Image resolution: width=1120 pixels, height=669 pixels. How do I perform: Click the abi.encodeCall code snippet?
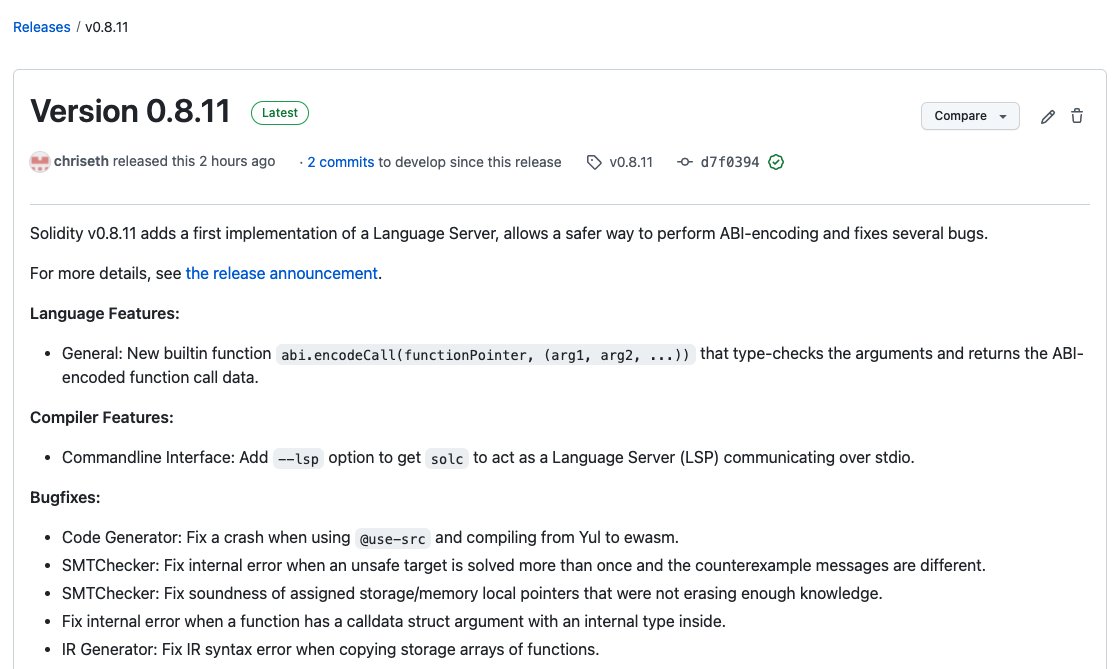pyautogui.click(x=485, y=354)
